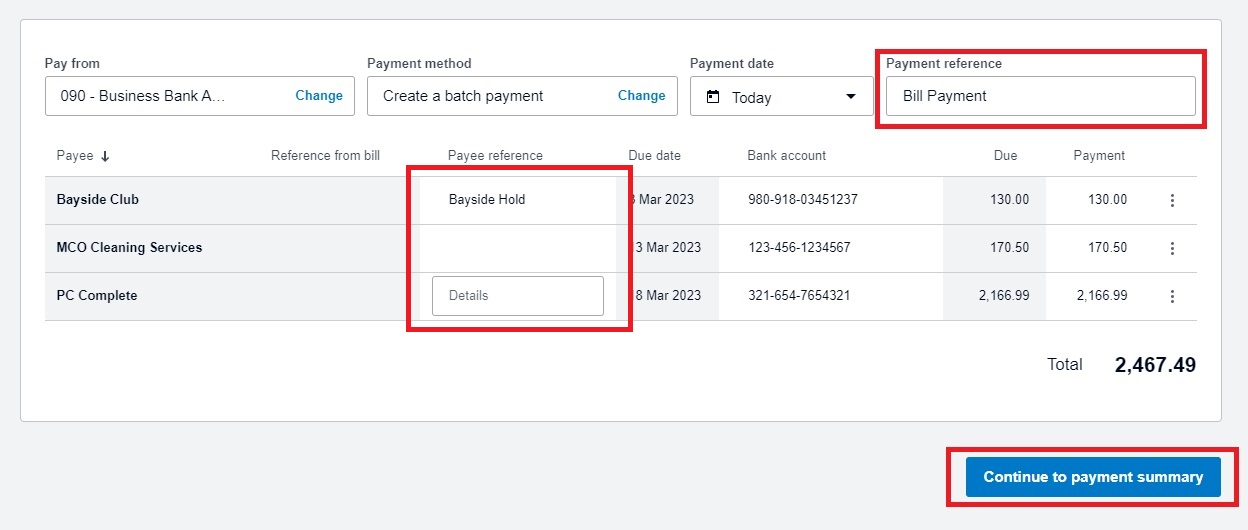Open the MCO Cleaning Services row options menu
This screenshot has height=530, width=1248.
[1172, 248]
